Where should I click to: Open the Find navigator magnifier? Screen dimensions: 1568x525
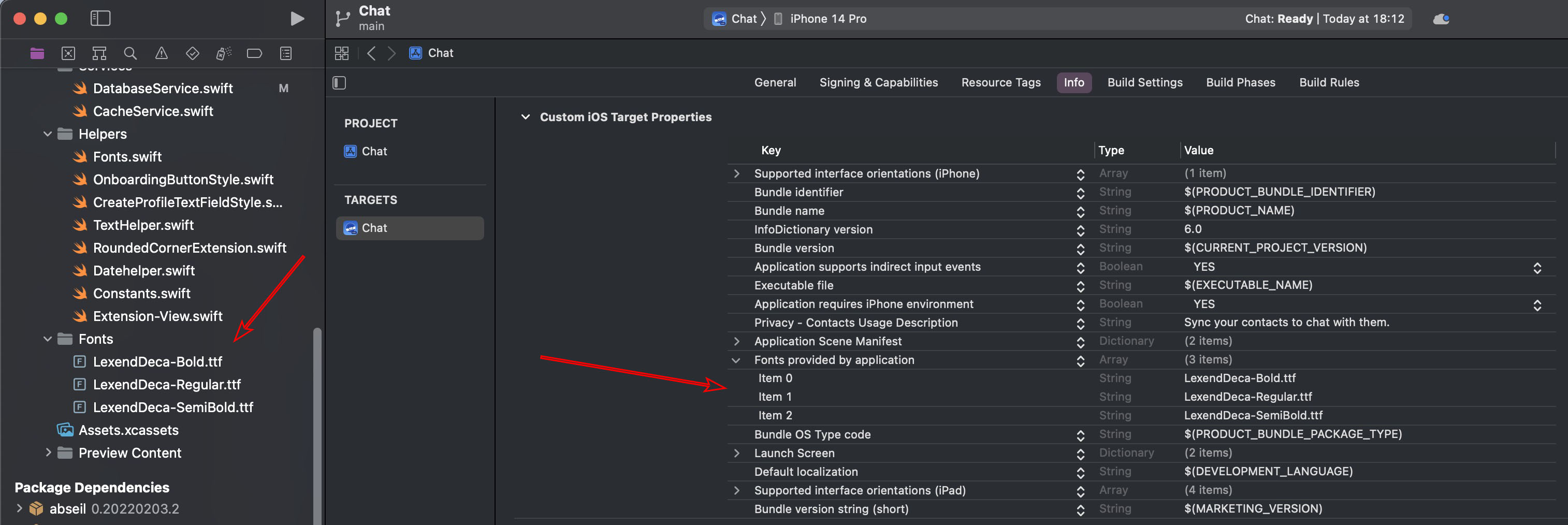(130, 53)
